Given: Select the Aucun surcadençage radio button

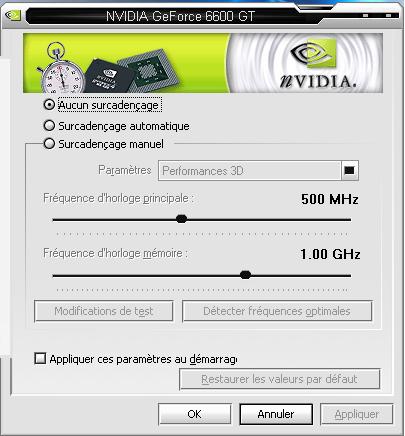Looking at the screenshot, I should [x=49, y=105].
